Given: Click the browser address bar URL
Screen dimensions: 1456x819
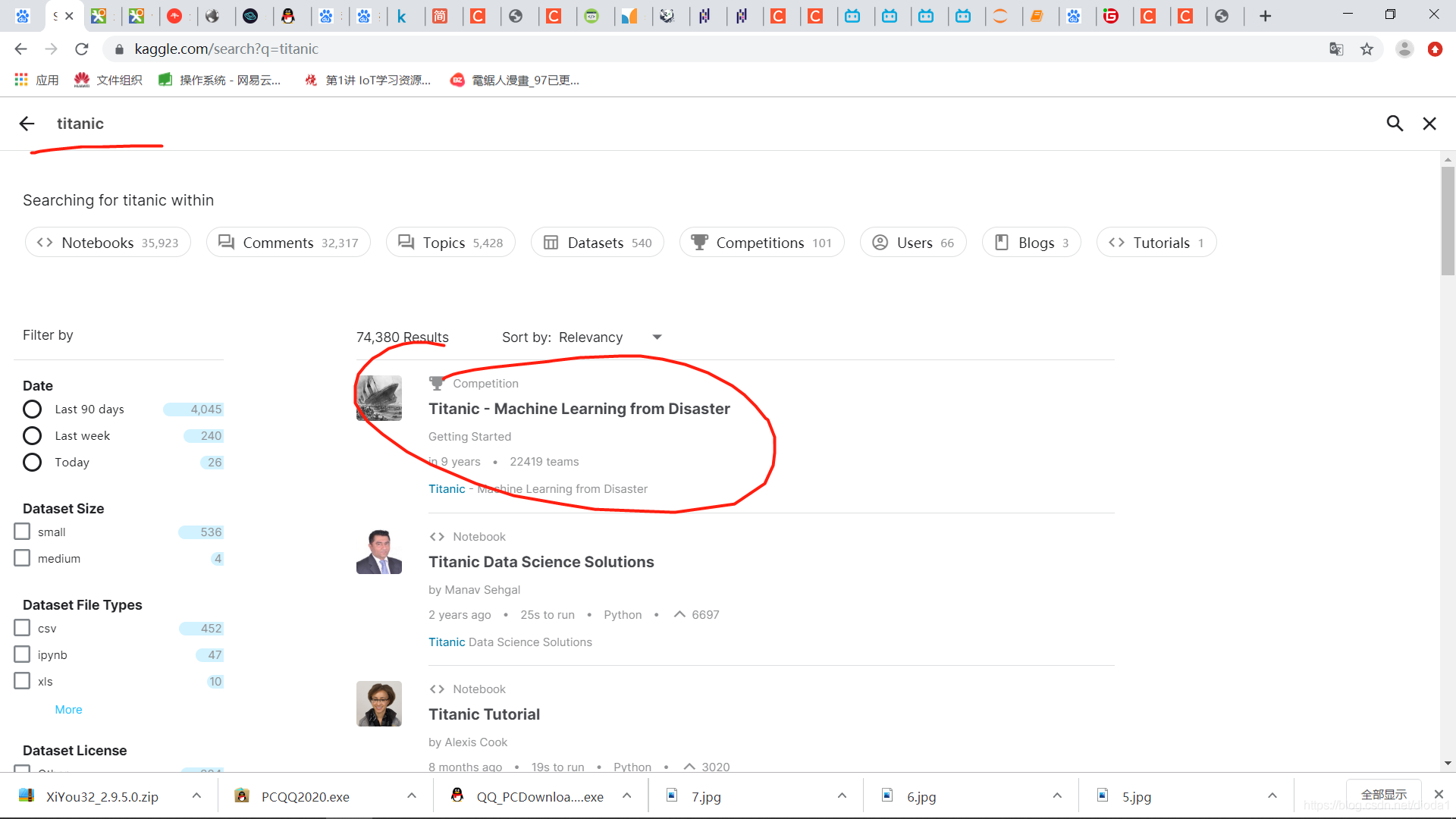Looking at the screenshot, I should coord(226,49).
